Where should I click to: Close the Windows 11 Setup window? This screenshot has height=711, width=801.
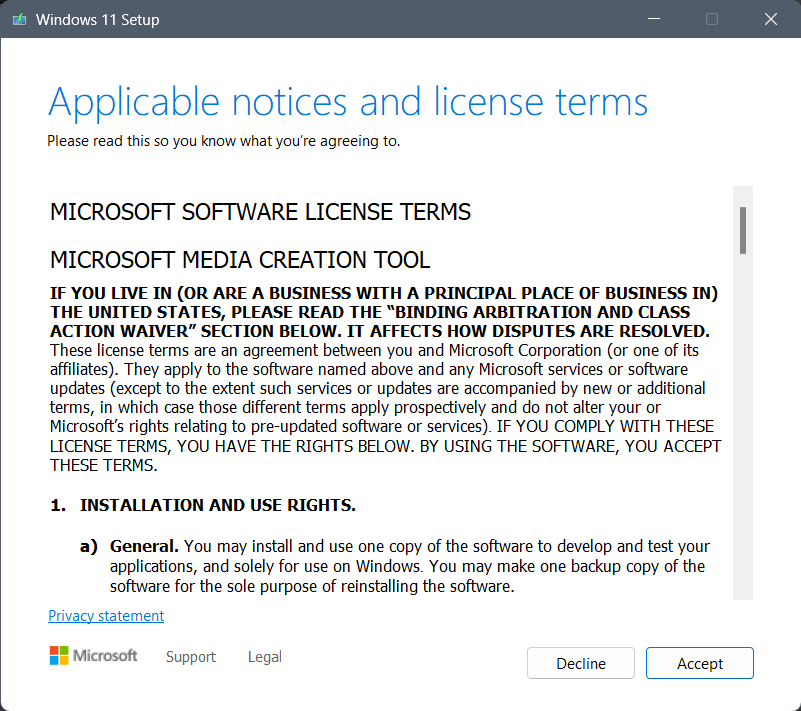tap(771, 18)
